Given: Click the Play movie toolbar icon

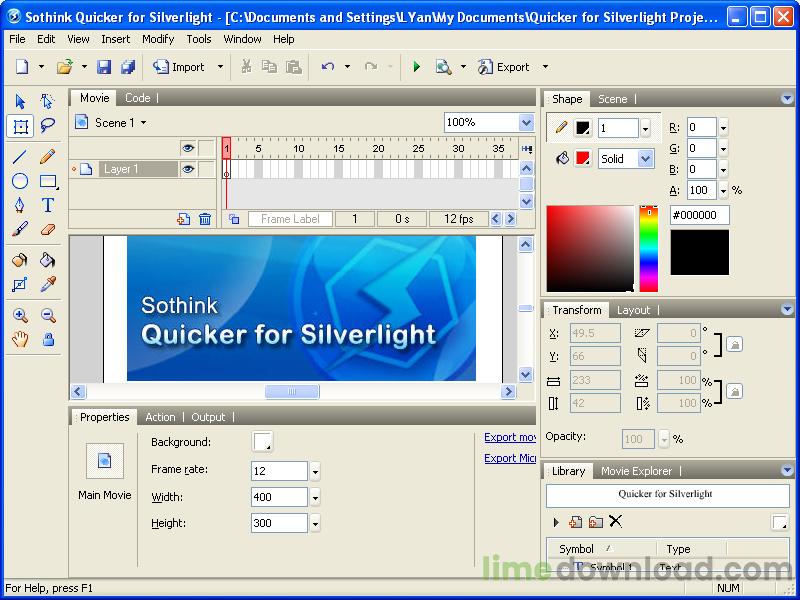Looking at the screenshot, I should (417, 67).
